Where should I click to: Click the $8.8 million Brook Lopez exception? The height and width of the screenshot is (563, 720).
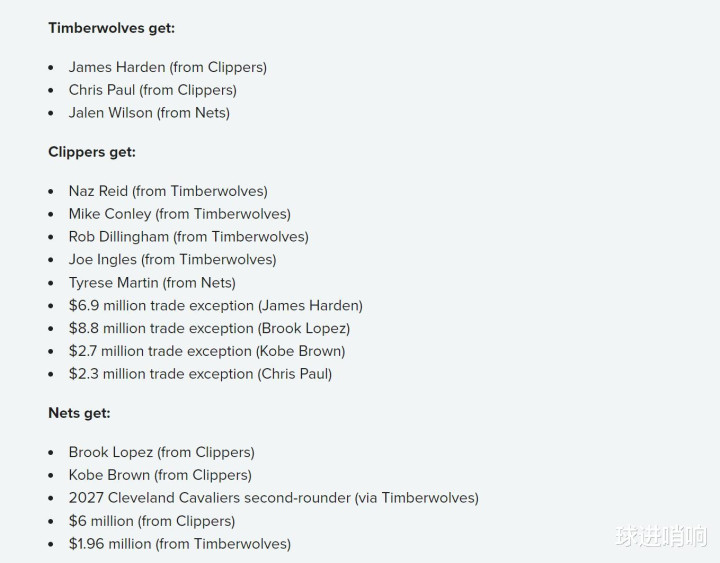pos(209,328)
